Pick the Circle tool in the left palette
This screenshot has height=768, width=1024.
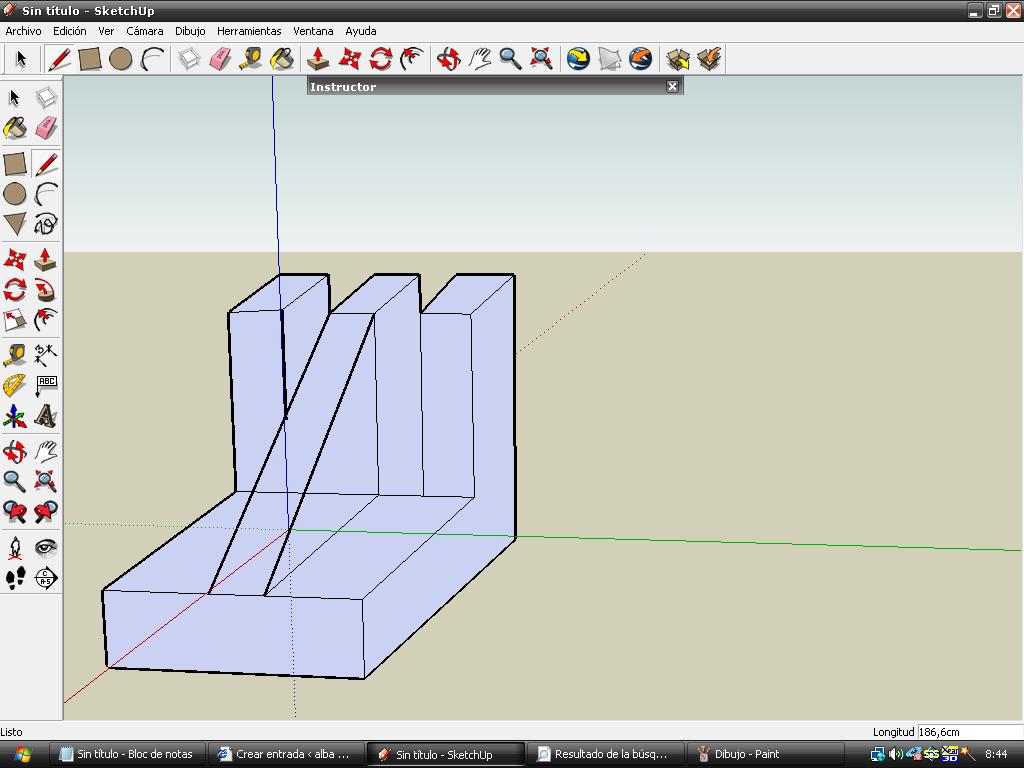click(x=14, y=194)
